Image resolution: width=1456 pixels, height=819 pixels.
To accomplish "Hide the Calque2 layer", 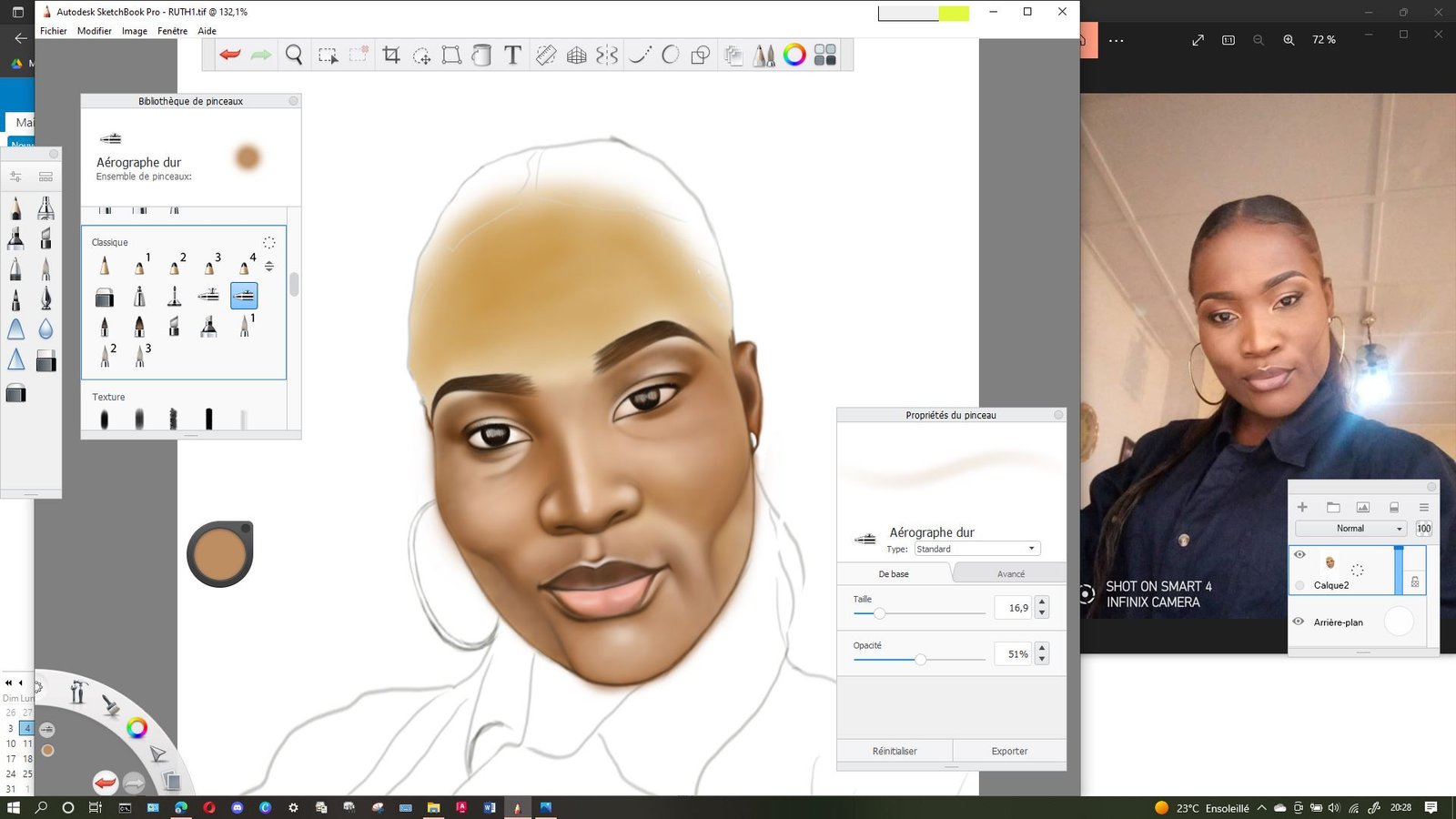I will (x=1299, y=554).
